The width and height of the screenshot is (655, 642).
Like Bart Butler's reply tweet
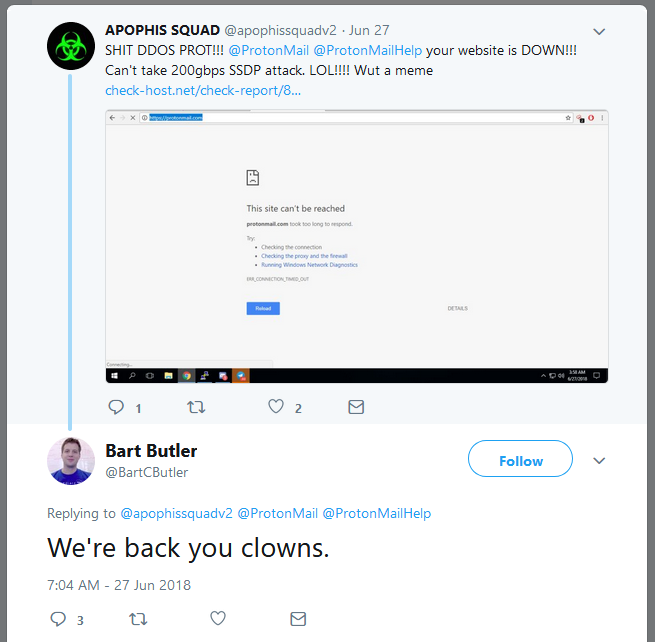(x=217, y=619)
